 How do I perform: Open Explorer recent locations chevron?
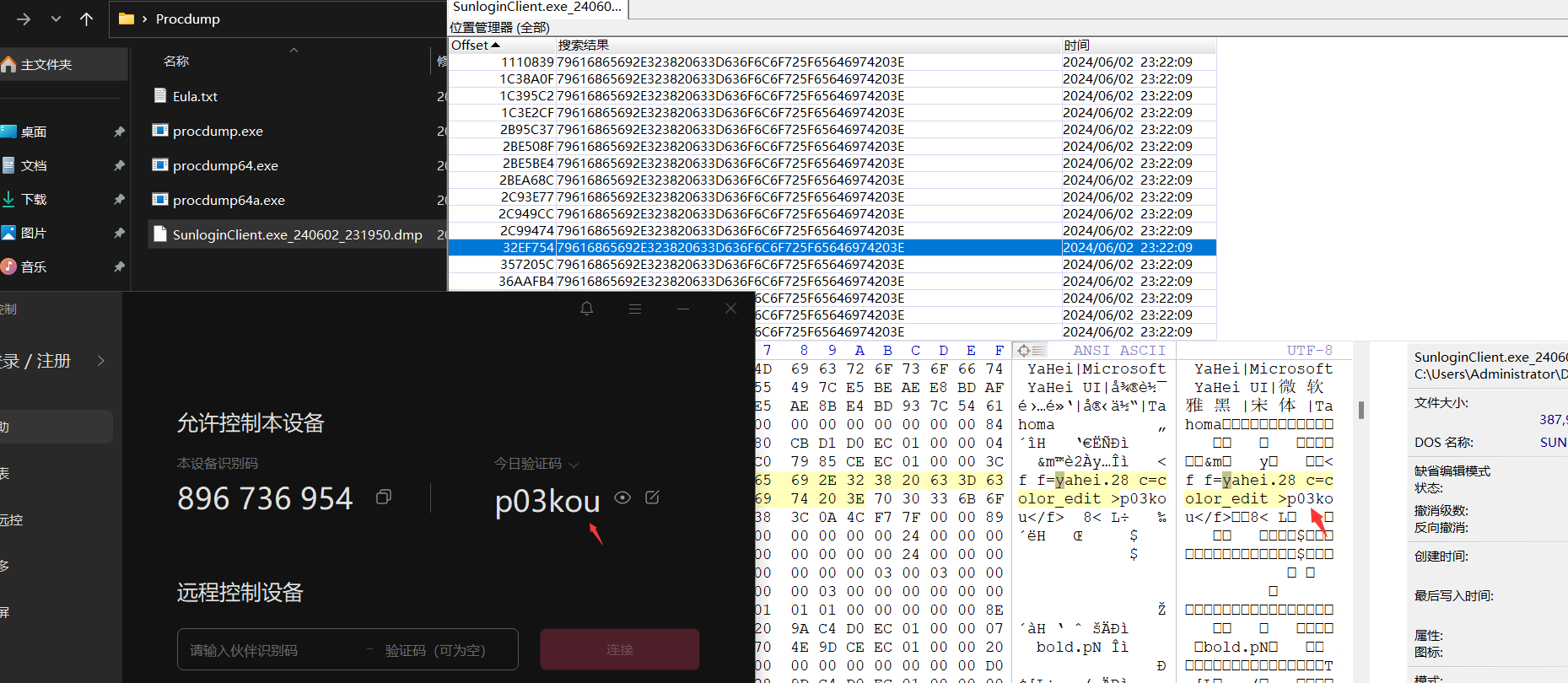[56, 19]
